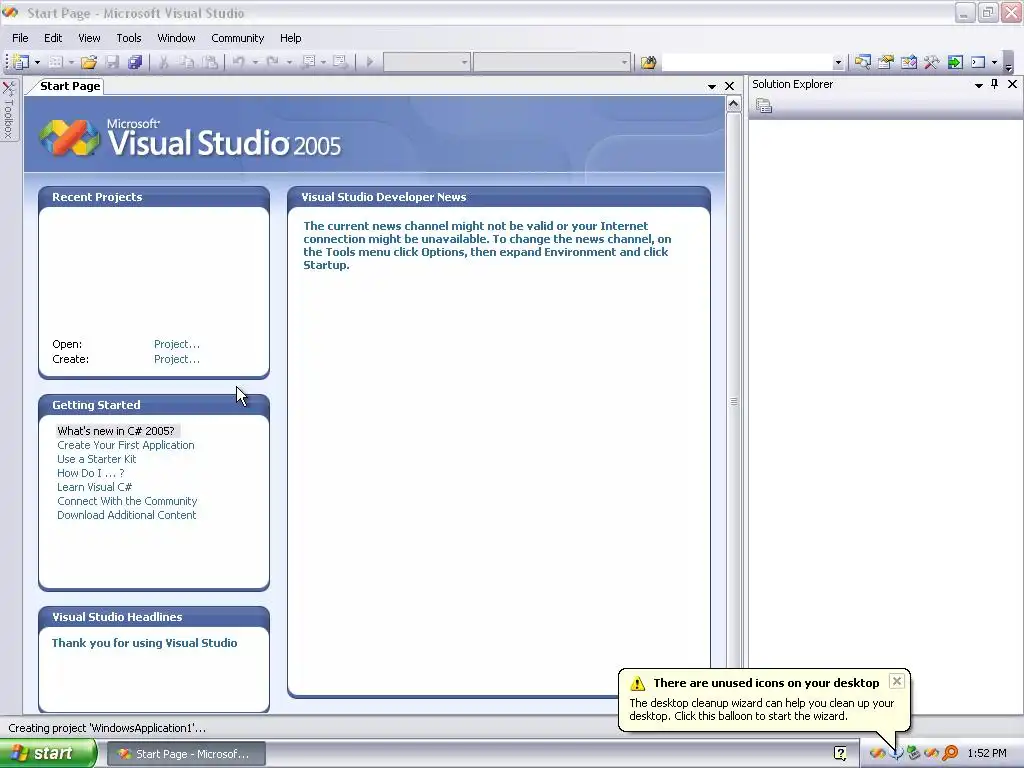This screenshot has width=1024, height=768.
Task: Open the Start Page active files dropdown
Action: click(x=712, y=86)
